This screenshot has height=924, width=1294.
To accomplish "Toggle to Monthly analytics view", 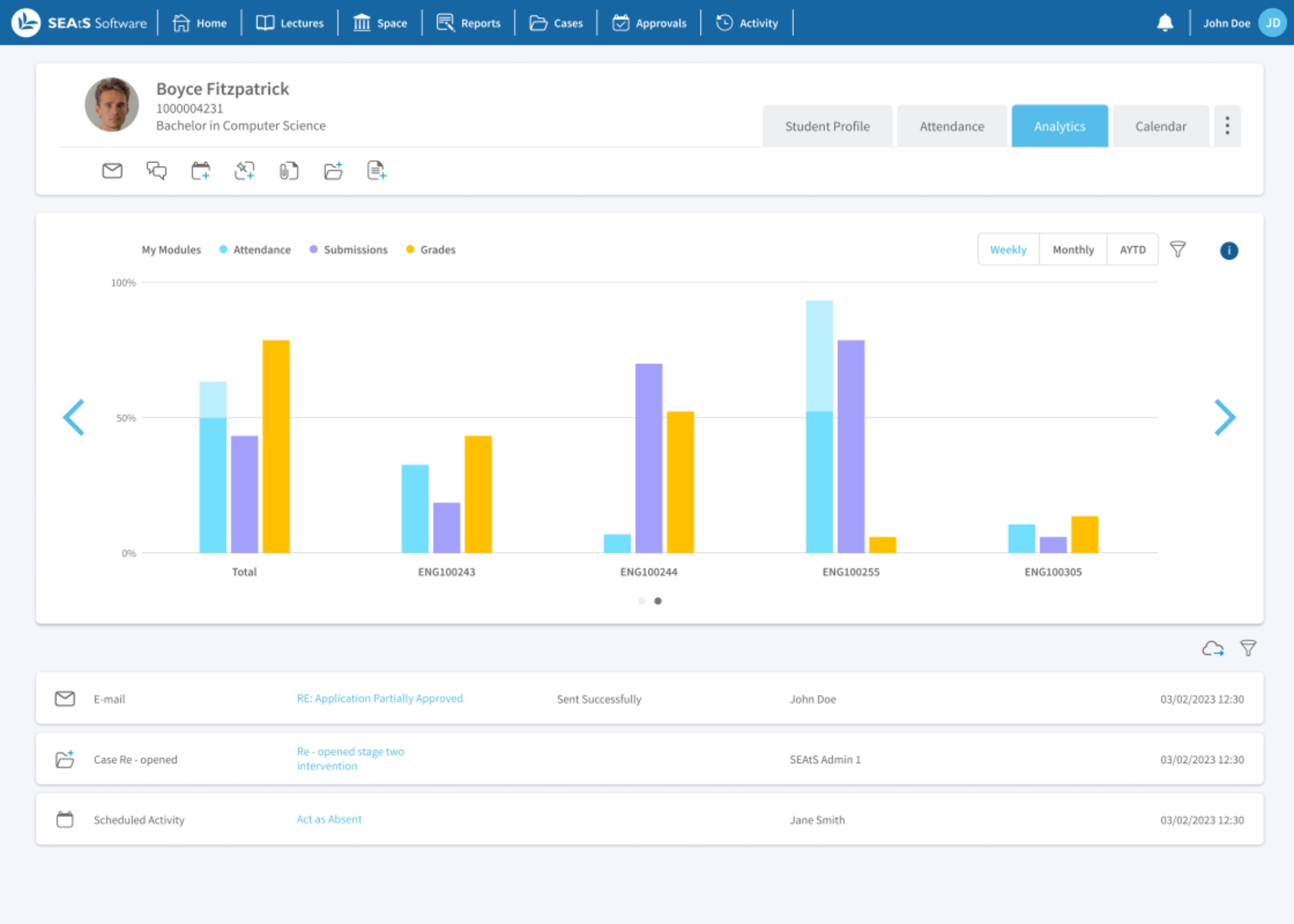I will click(x=1072, y=249).
